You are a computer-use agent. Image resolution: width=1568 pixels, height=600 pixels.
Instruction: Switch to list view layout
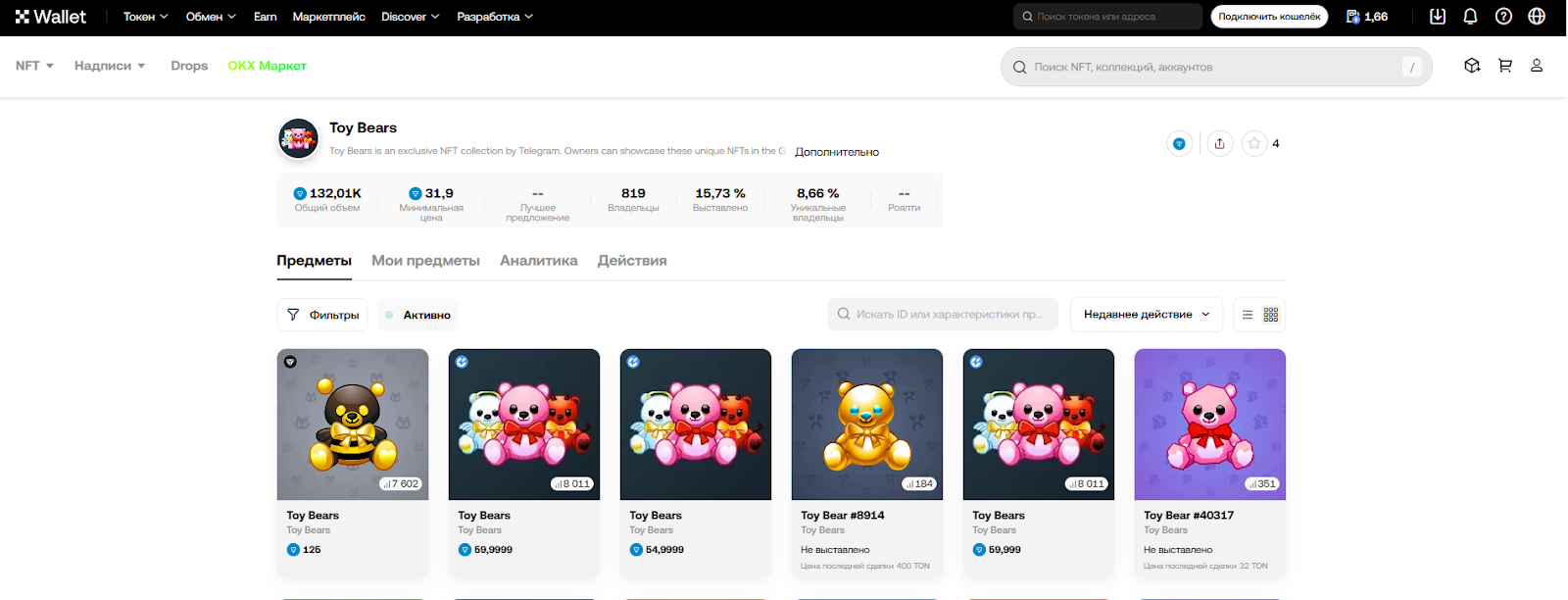click(1248, 315)
